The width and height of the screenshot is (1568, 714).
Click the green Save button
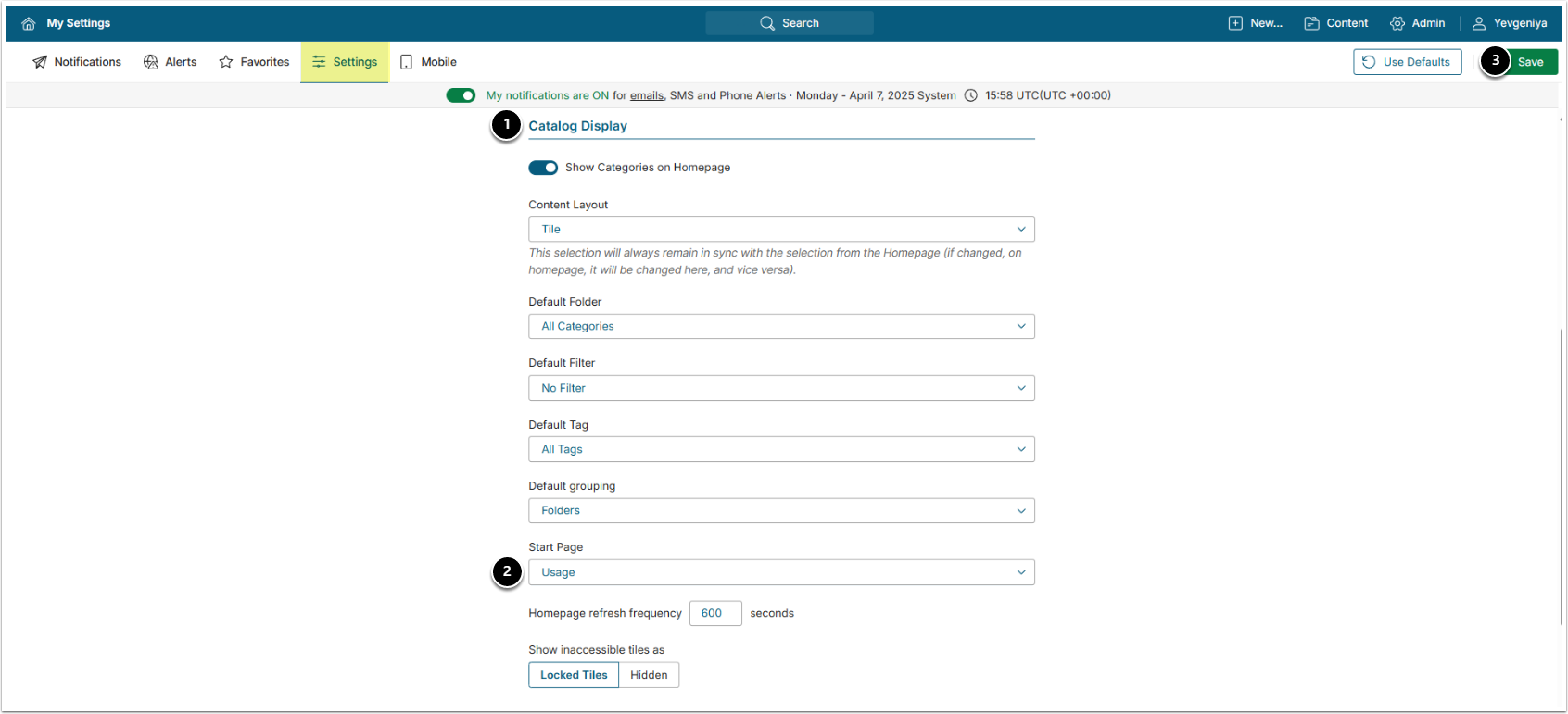click(x=1530, y=62)
